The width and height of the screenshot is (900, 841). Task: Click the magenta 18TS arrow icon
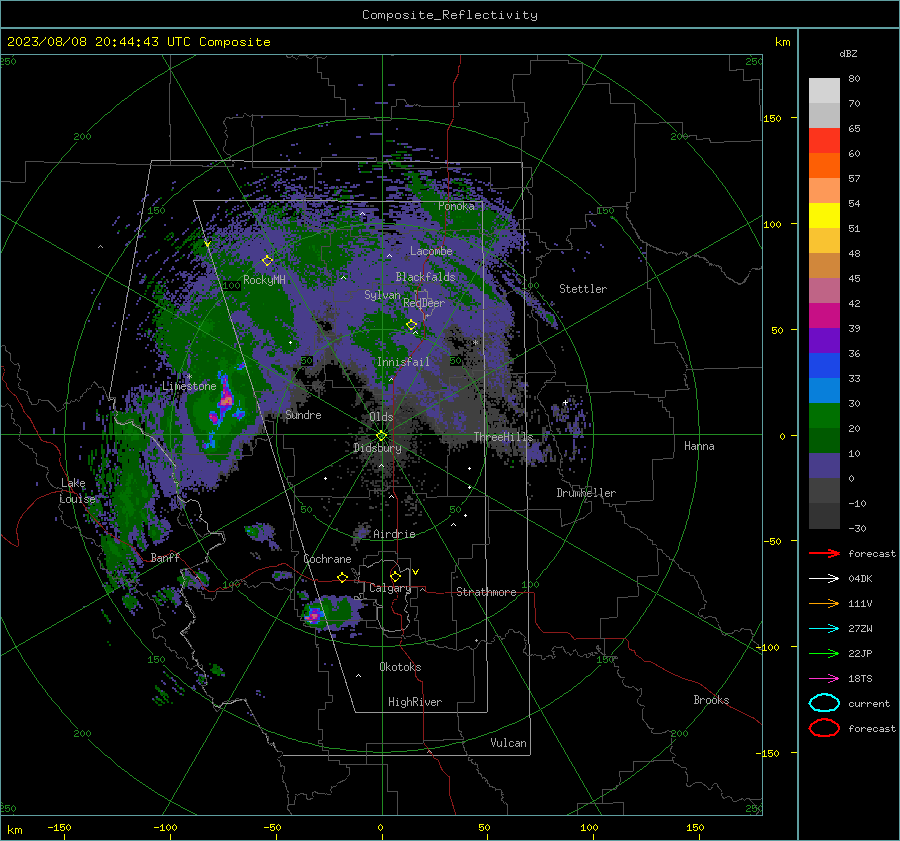[x=824, y=678]
